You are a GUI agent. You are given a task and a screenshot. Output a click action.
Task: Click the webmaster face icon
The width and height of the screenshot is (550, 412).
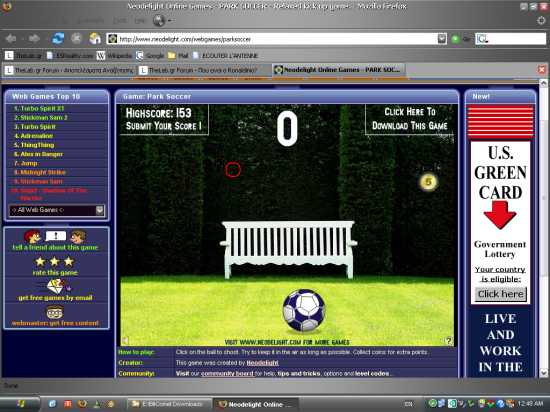tap(55, 312)
